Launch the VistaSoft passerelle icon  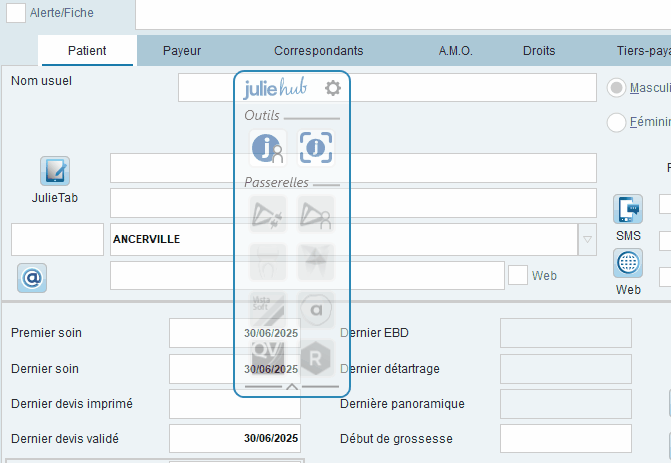click(x=268, y=310)
